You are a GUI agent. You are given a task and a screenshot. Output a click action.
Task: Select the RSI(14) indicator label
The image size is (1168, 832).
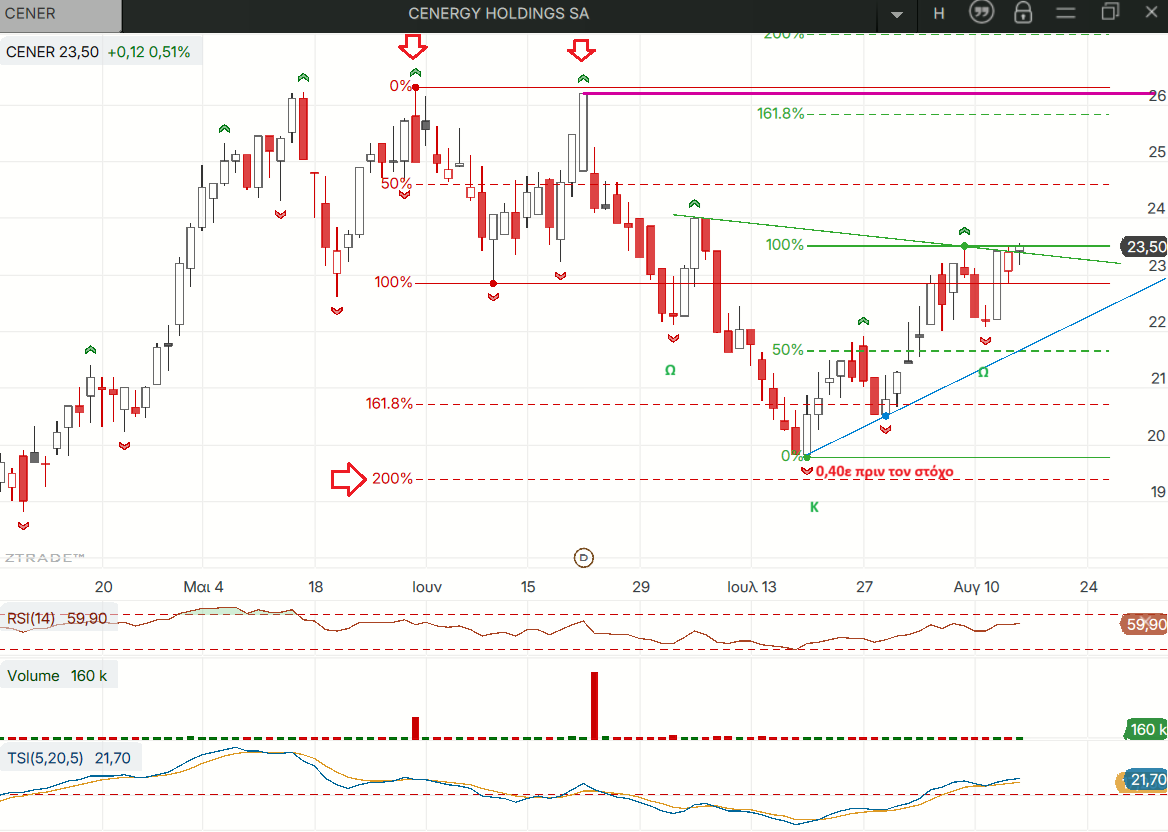pyautogui.click(x=57, y=618)
